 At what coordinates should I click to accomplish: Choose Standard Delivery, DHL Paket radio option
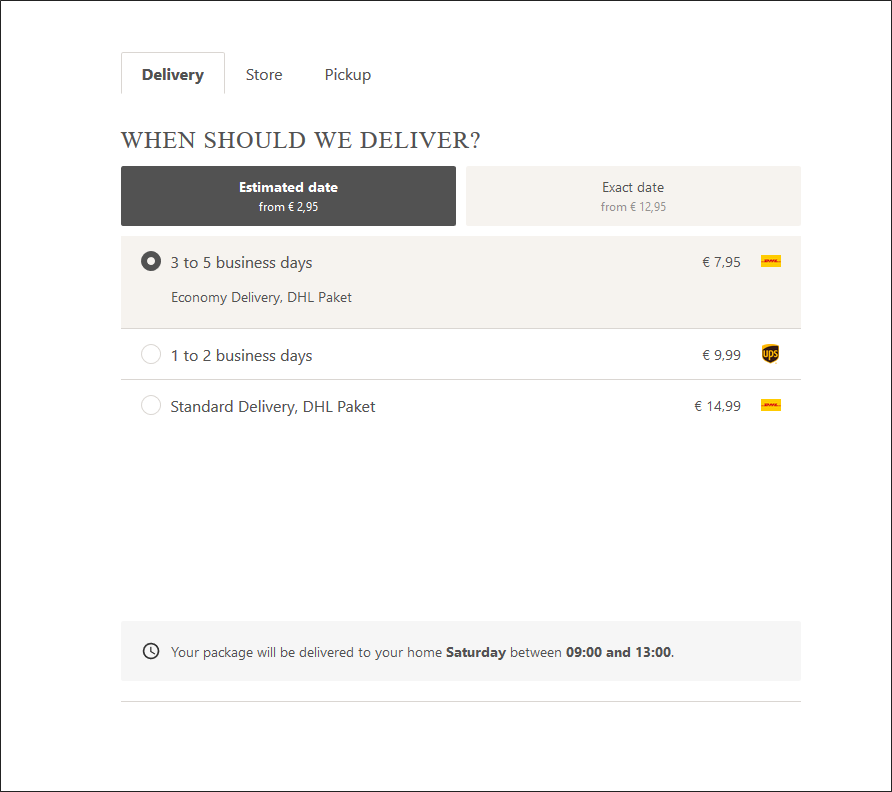(x=151, y=405)
